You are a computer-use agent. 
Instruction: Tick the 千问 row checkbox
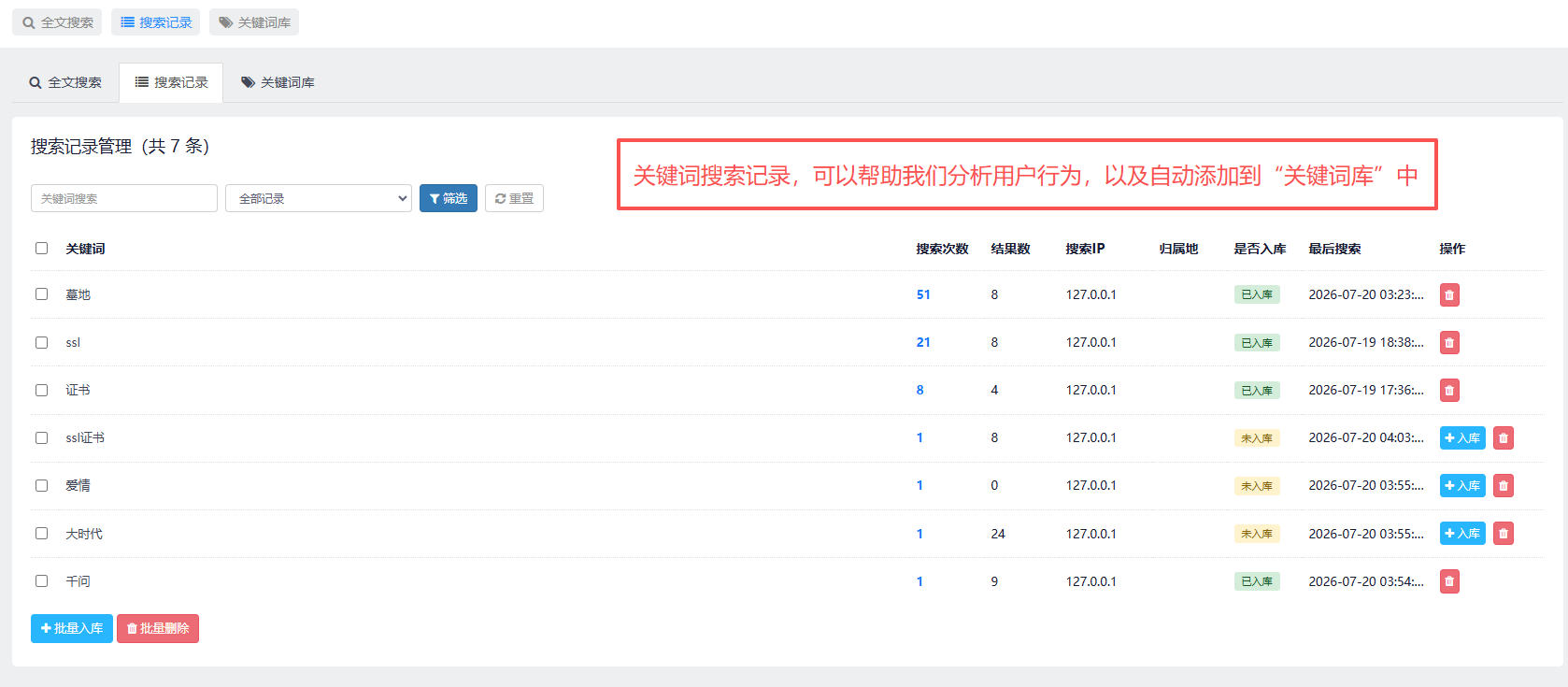click(x=41, y=580)
